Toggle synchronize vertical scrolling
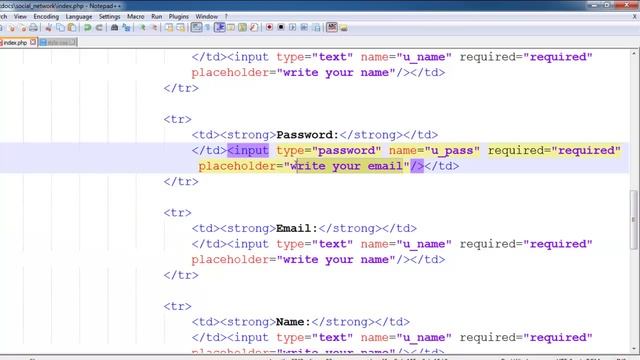 169,28
